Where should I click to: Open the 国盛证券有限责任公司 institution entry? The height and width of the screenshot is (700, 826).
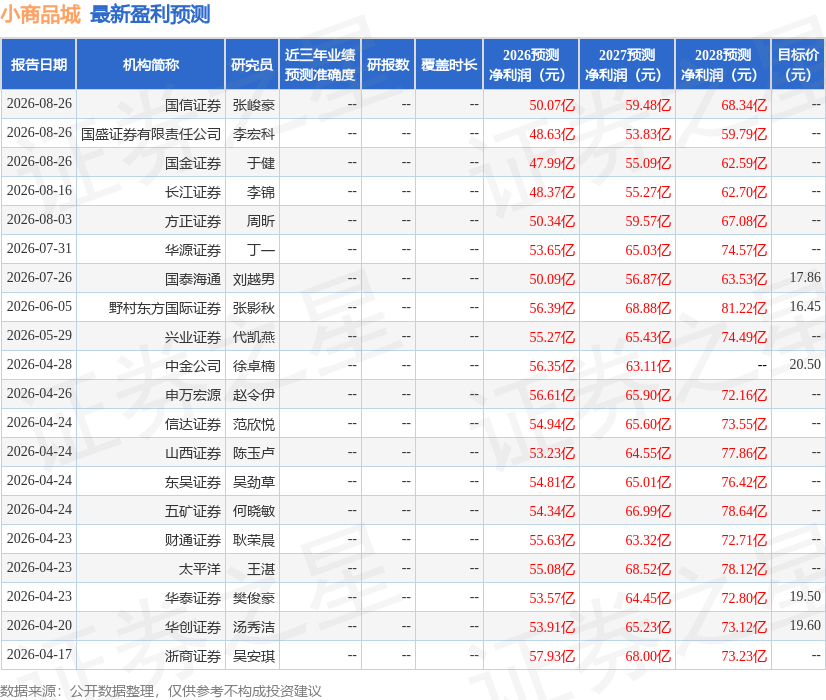(151, 134)
